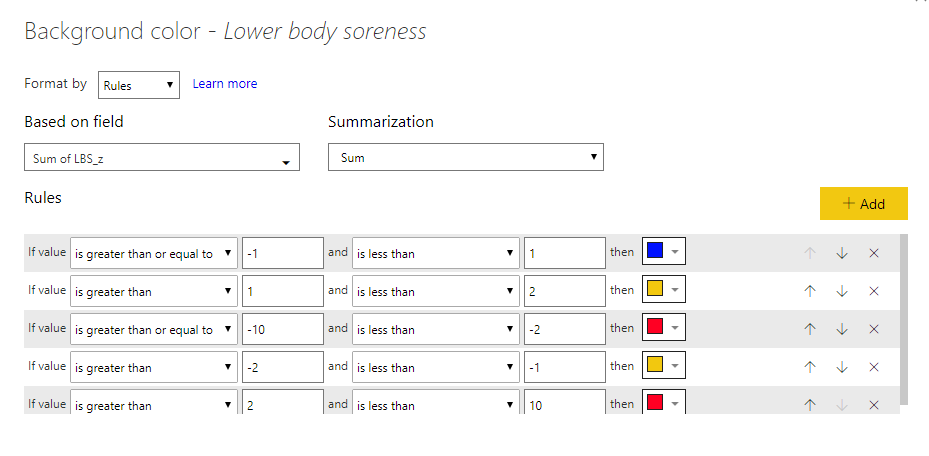929x456 pixels.
Task: Open the Format by Rules dropdown
Action: coord(139,85)
